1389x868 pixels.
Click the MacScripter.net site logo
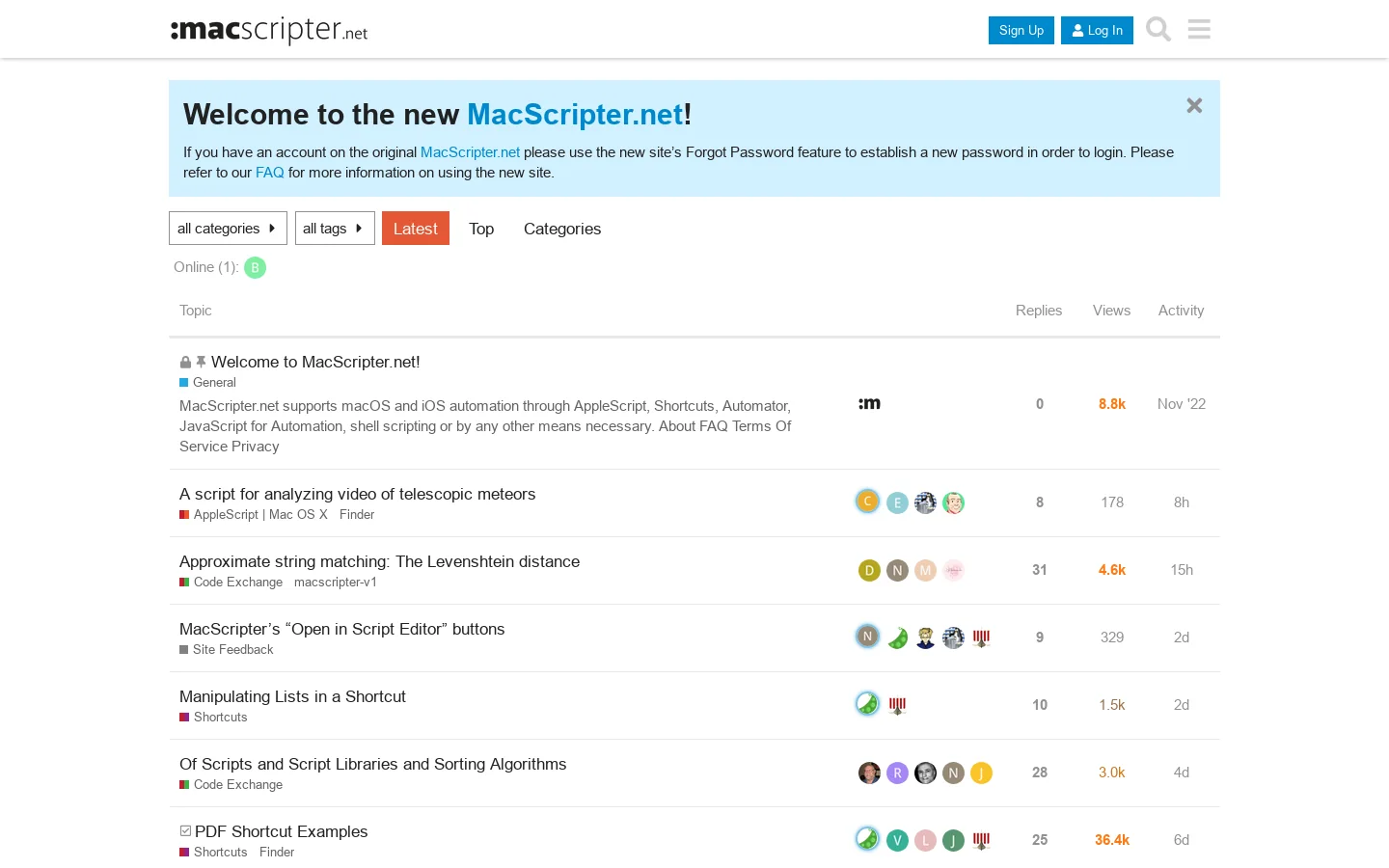[269, 30]
